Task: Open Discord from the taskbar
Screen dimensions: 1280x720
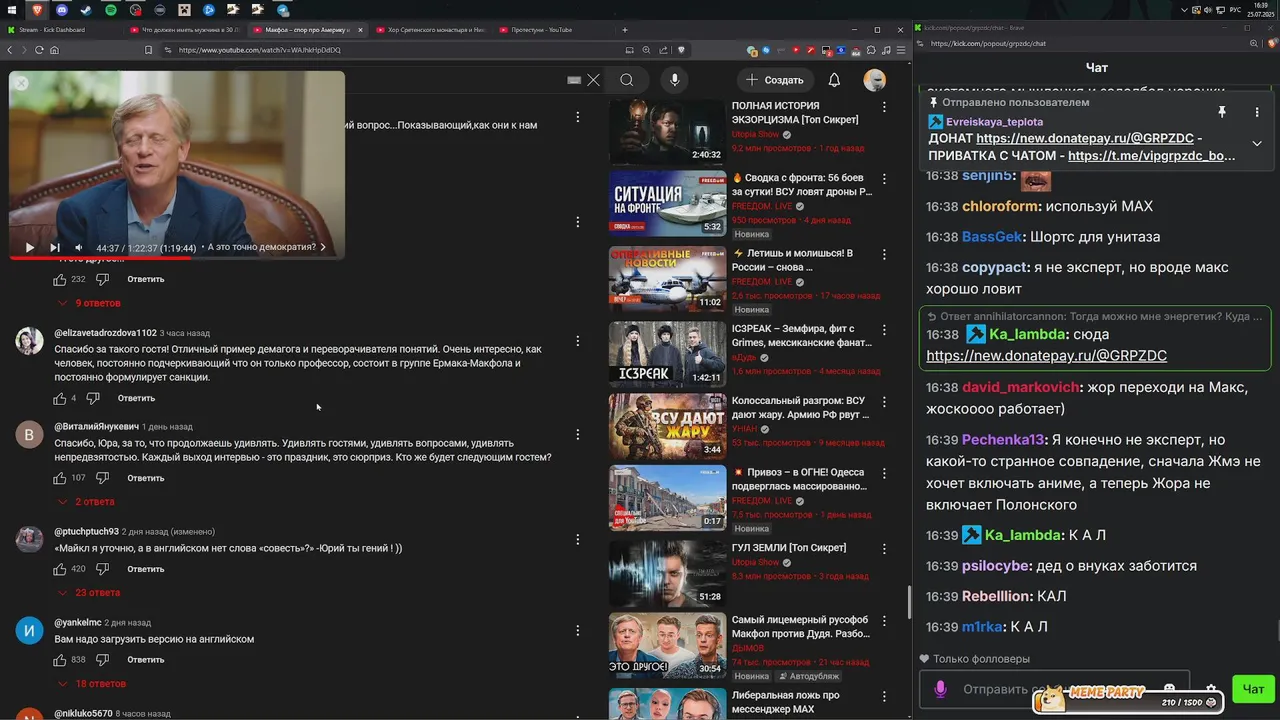Action: click(62, 10)
